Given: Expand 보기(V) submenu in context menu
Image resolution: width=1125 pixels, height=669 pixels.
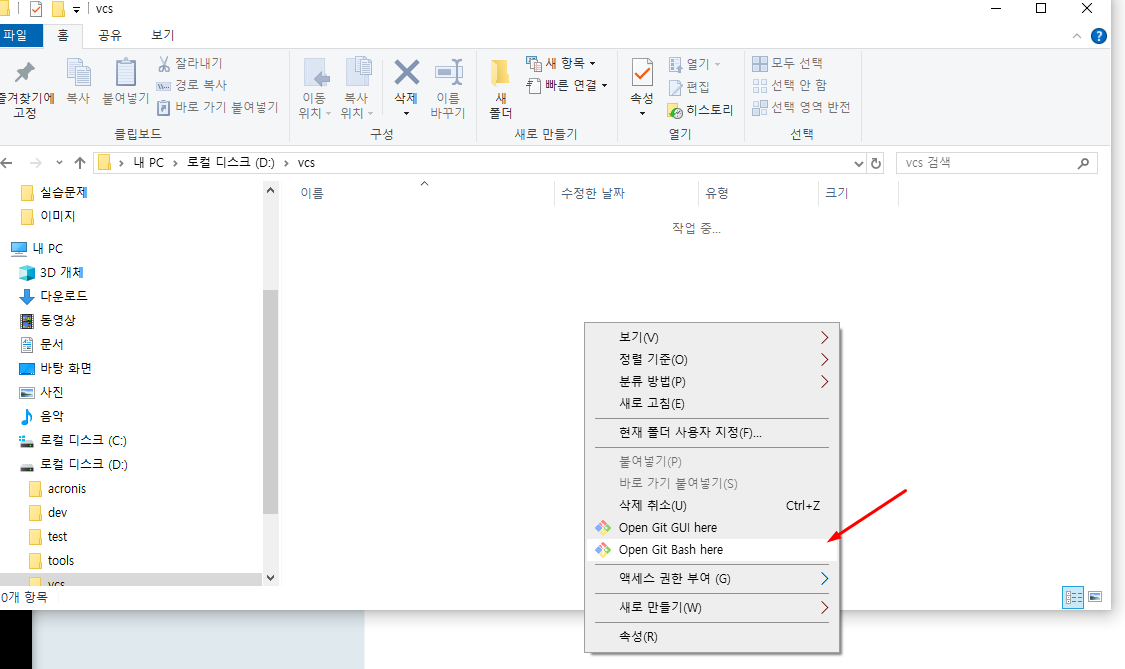Looking at the screenshot, I should (712, 337).
